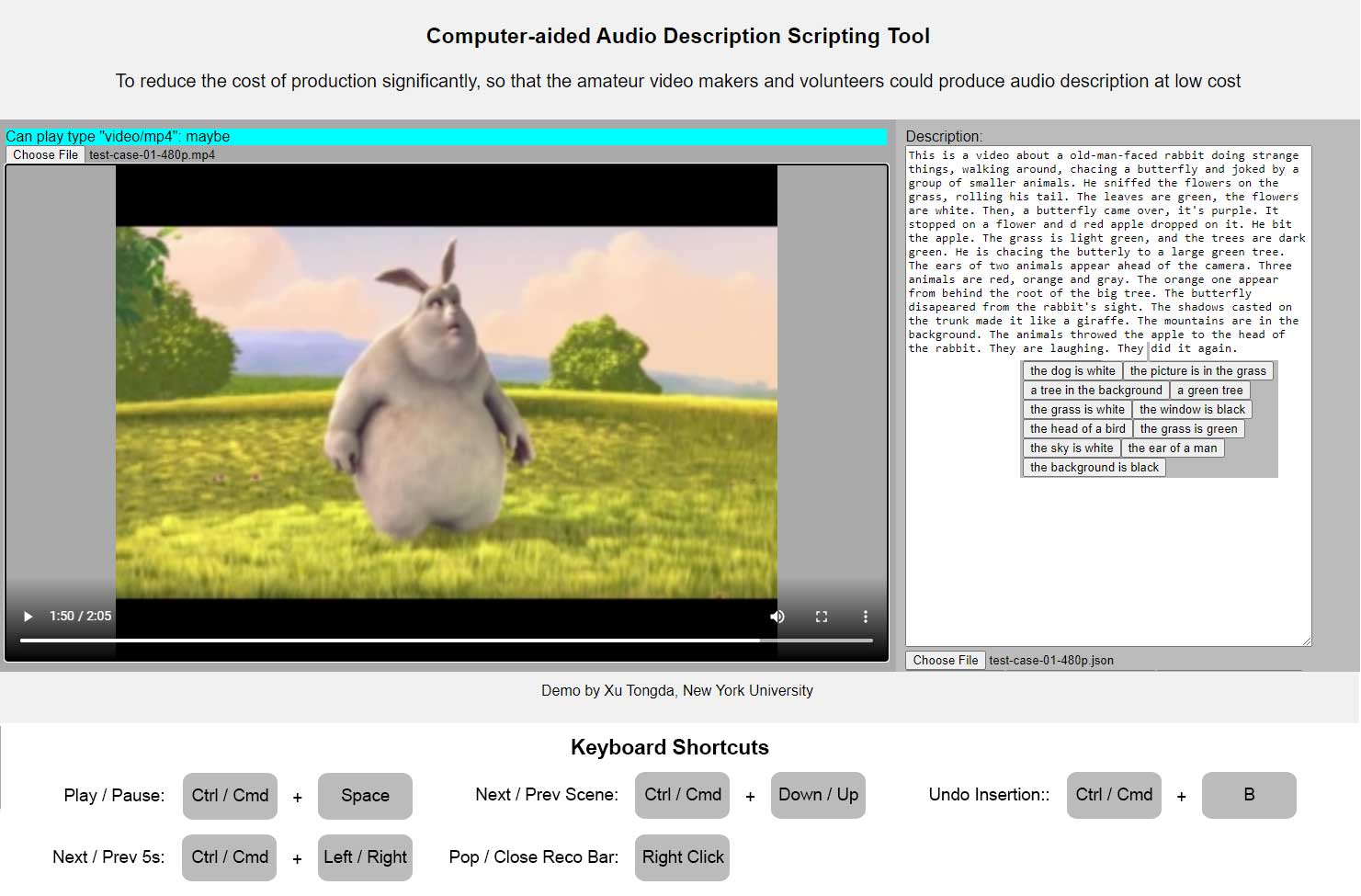
Task: Click the 'Undo Insertion::' label
Action: tap(989, 795)
